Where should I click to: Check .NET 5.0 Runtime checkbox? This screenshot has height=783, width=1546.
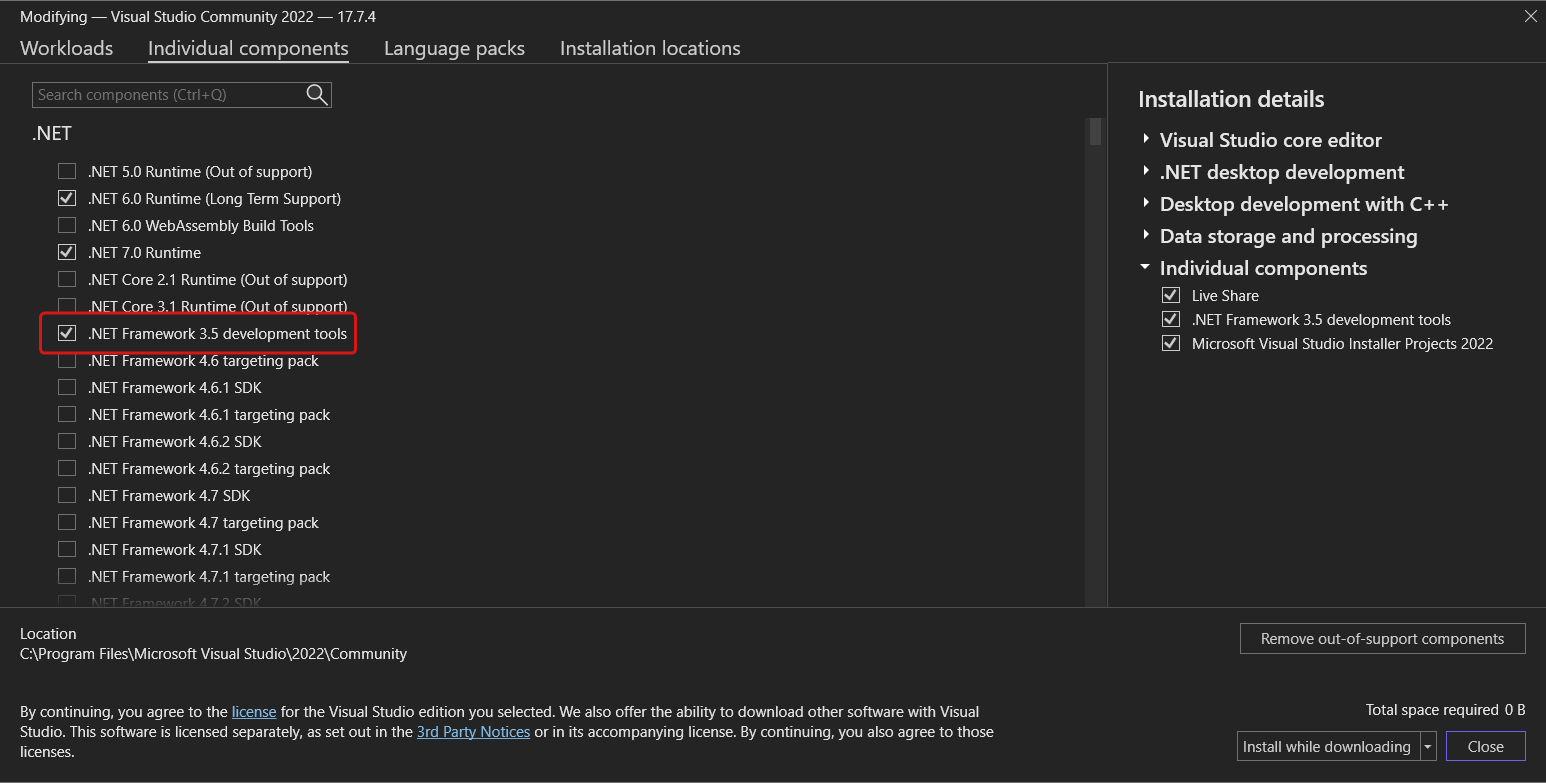67,172
